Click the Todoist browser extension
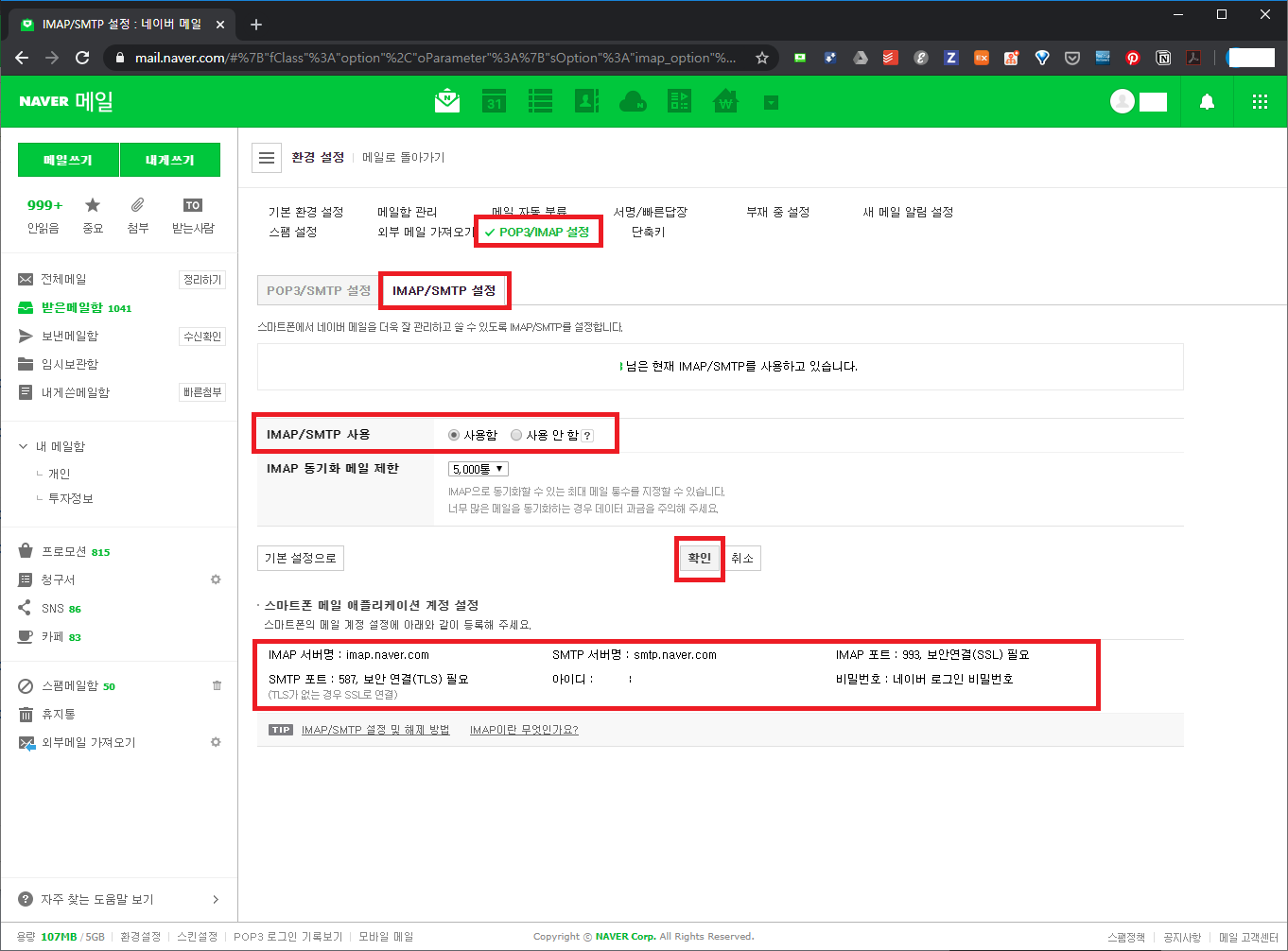This screenshot has height=951, width=1288. coord(890,58)
